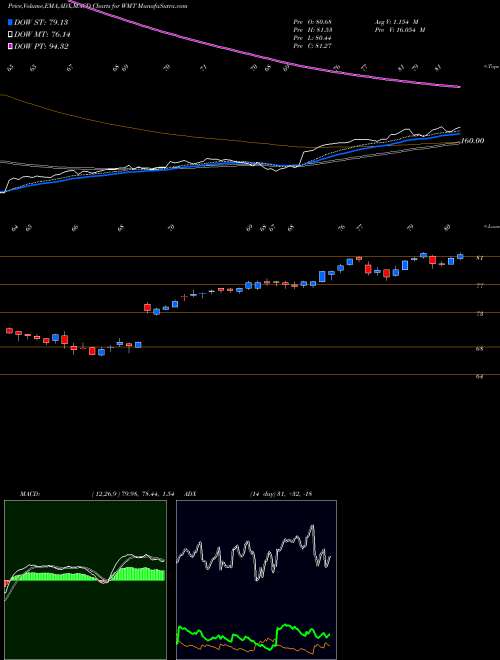
Task: Click the last blue candlestick on the right
Action: [460, 256]
